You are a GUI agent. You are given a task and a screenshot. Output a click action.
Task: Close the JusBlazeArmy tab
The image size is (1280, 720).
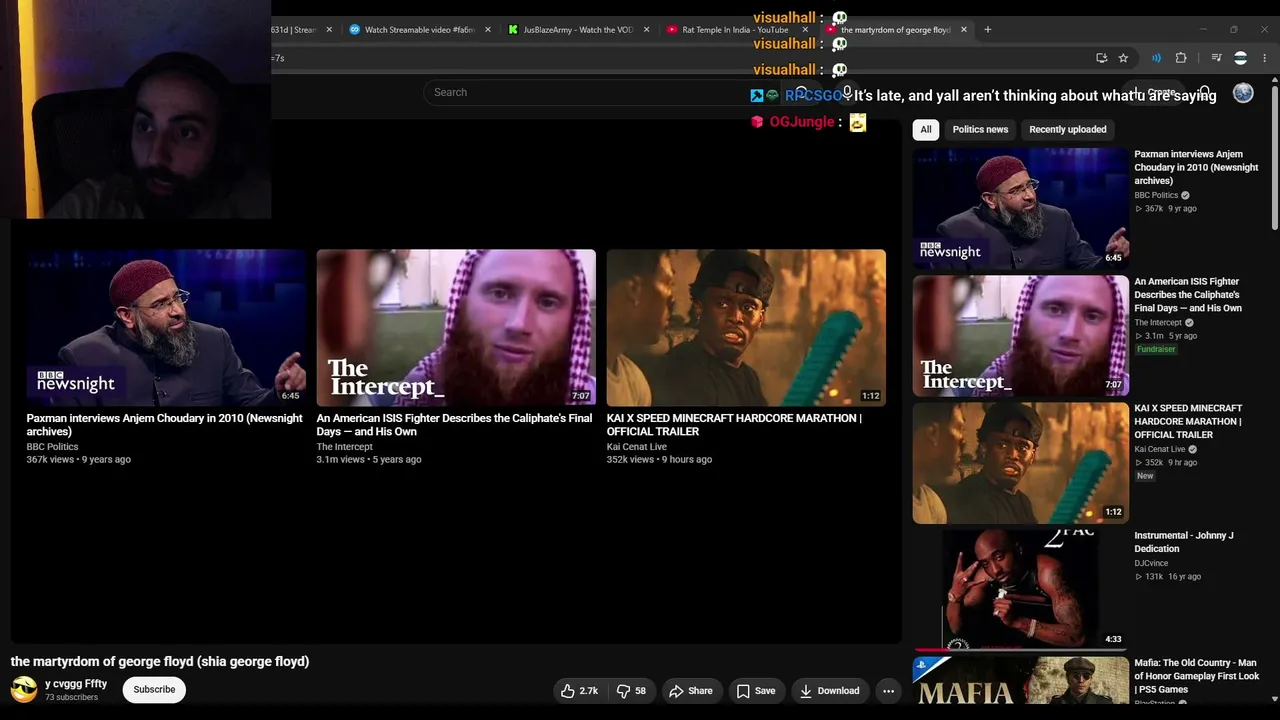(646, 30)
